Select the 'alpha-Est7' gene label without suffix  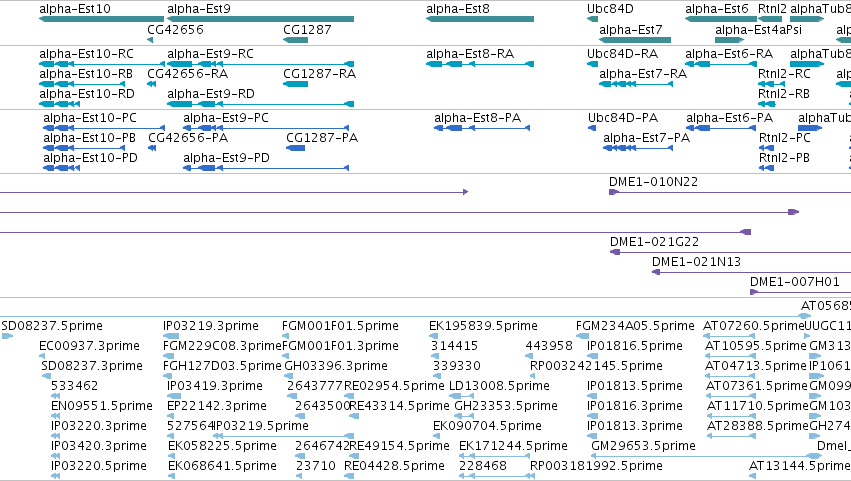pyautogui.click(x=631, y=29)
